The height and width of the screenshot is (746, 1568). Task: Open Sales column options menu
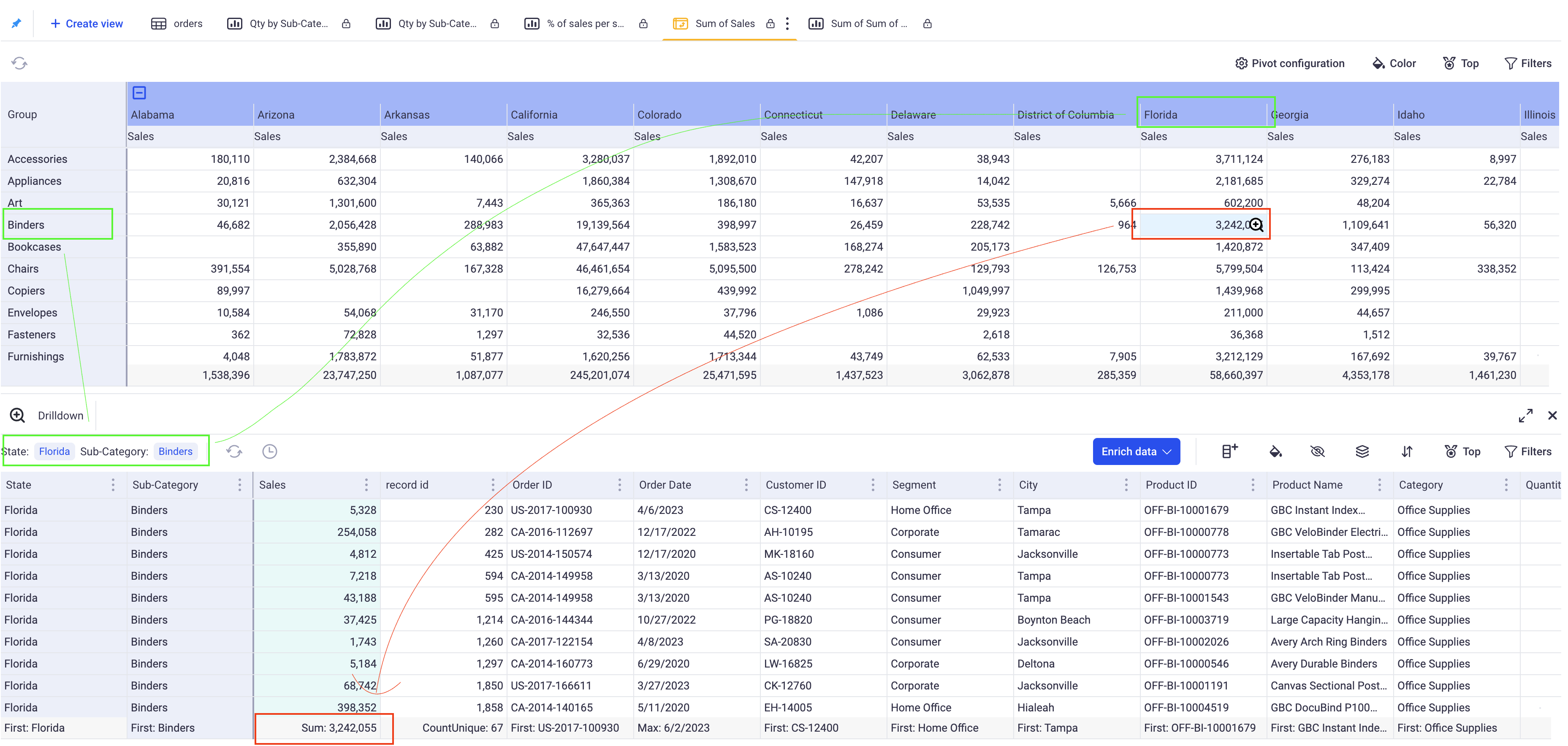coord(366,485)
